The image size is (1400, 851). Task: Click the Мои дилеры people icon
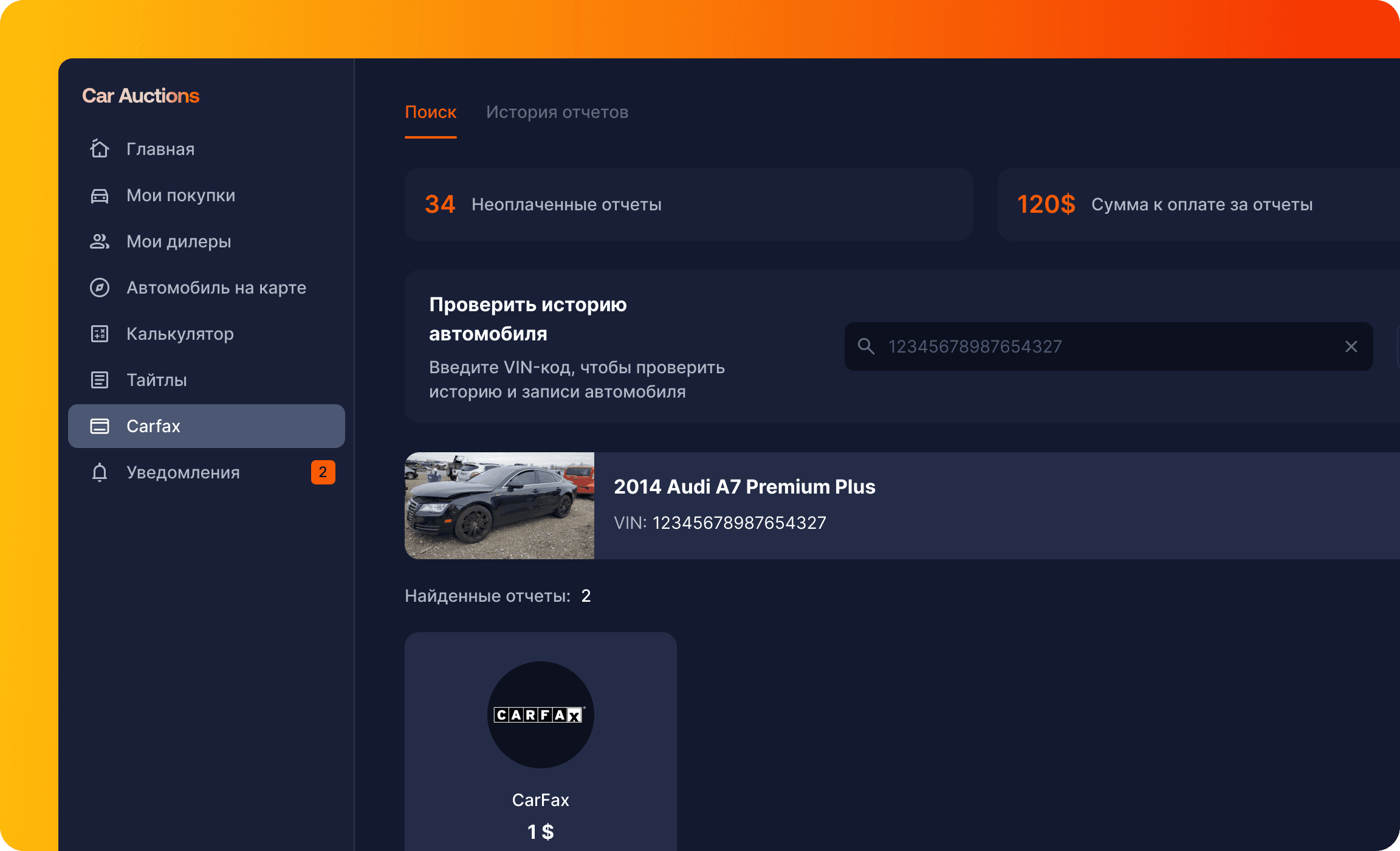tap(99, 241)
